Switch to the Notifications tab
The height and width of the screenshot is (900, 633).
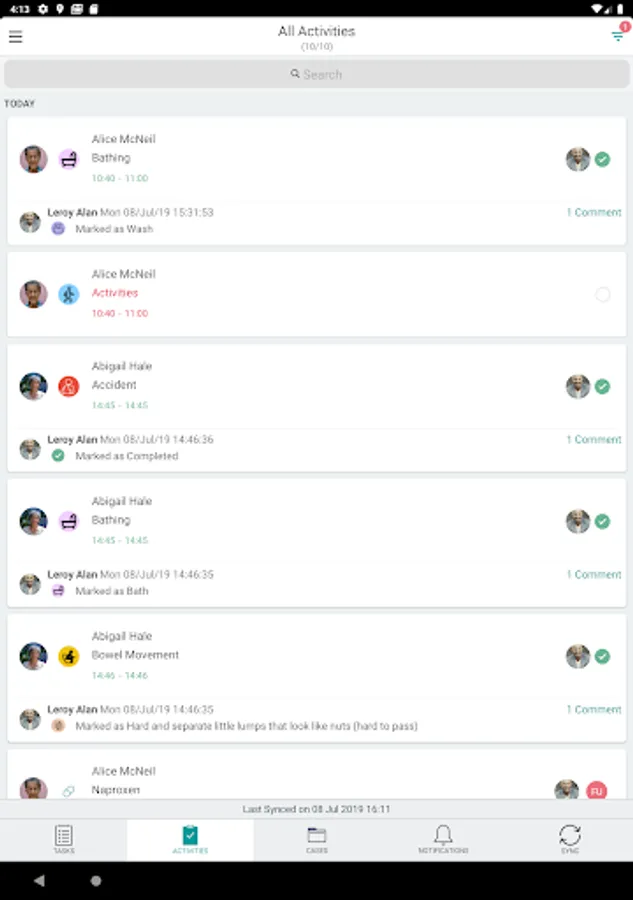tap(443, 839)
